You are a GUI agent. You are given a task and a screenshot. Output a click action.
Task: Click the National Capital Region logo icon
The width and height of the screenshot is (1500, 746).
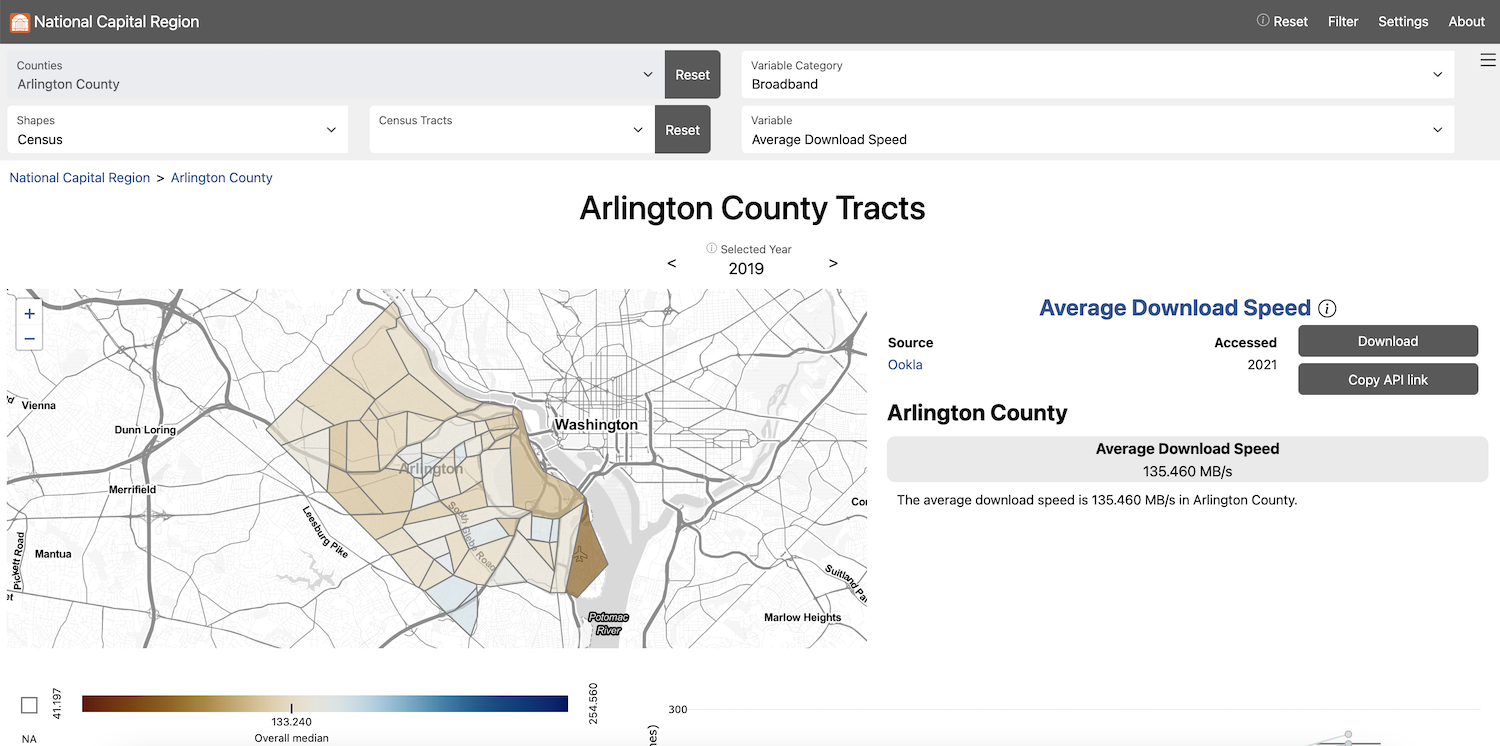tap(20, 21)
